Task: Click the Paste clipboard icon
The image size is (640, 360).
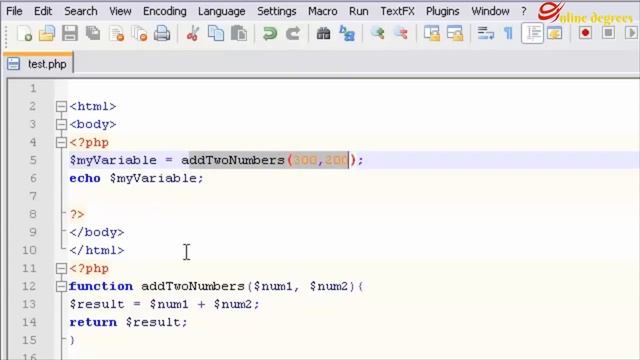Action: pos(239,33)
